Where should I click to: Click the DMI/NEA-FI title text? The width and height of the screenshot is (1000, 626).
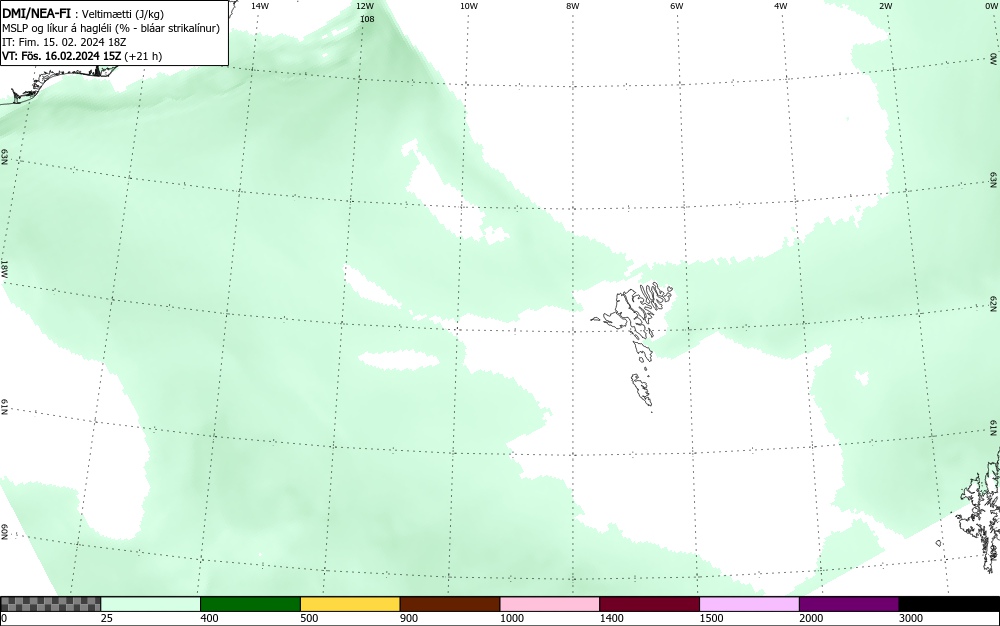(36, 14)
